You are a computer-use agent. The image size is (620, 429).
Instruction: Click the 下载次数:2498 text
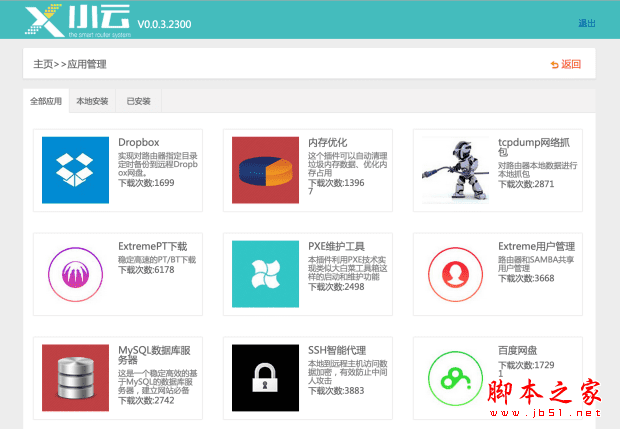pyautogui.click(x=336, y=287)
